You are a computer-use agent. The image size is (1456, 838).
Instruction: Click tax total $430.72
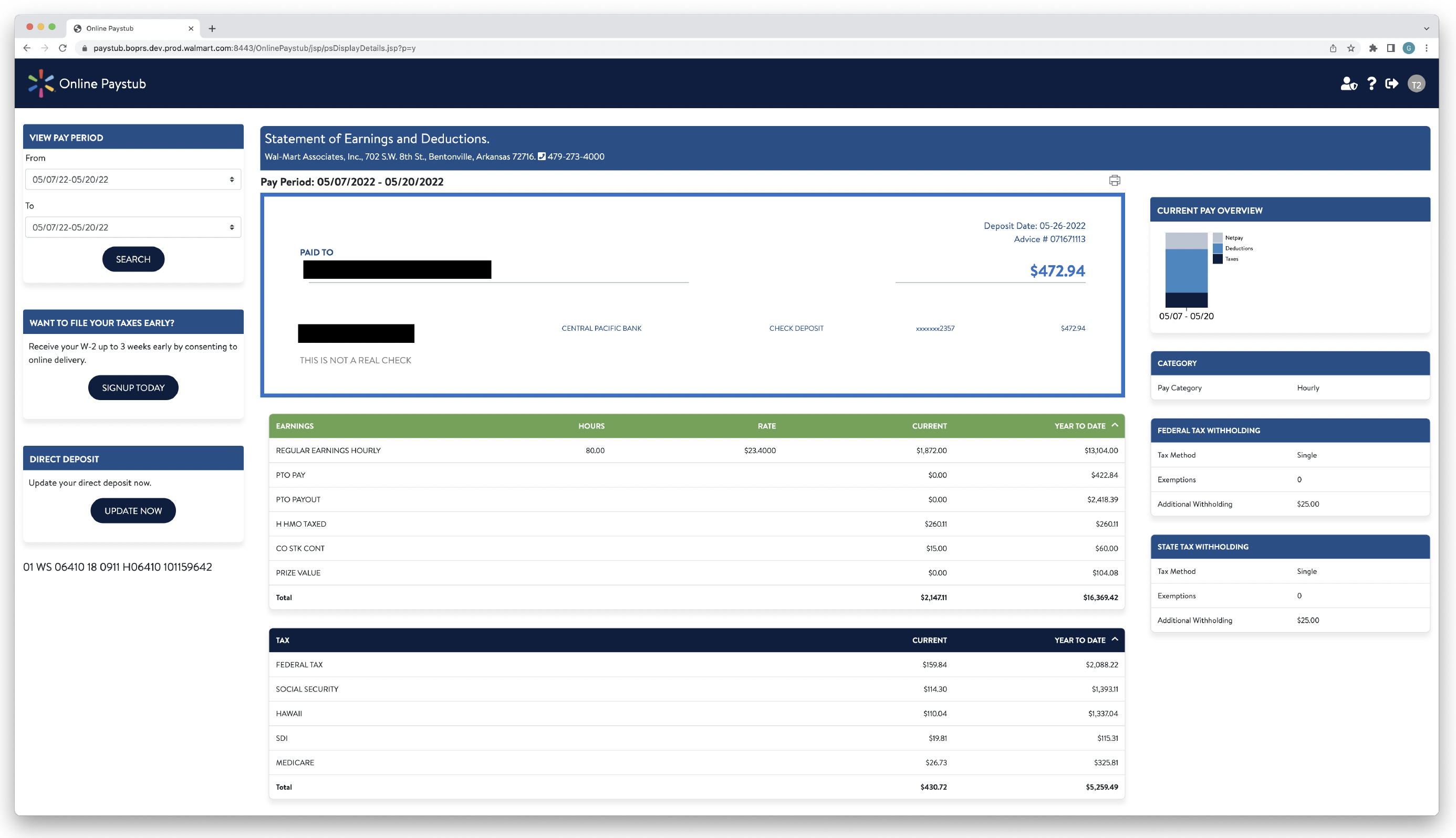933,787
